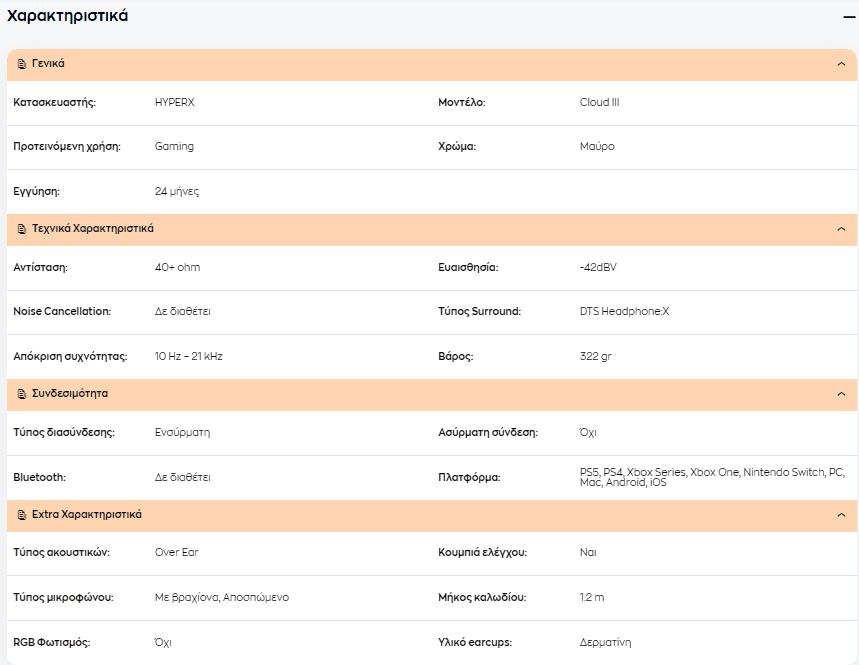Select the Γενικά section header
The width and height of the screenshot is (859, 665).
click(48, 64)
